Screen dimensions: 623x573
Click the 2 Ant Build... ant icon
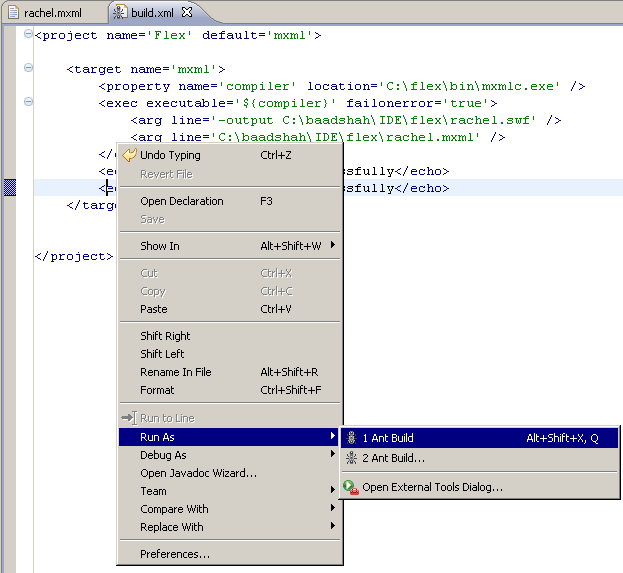pos(351,458)
